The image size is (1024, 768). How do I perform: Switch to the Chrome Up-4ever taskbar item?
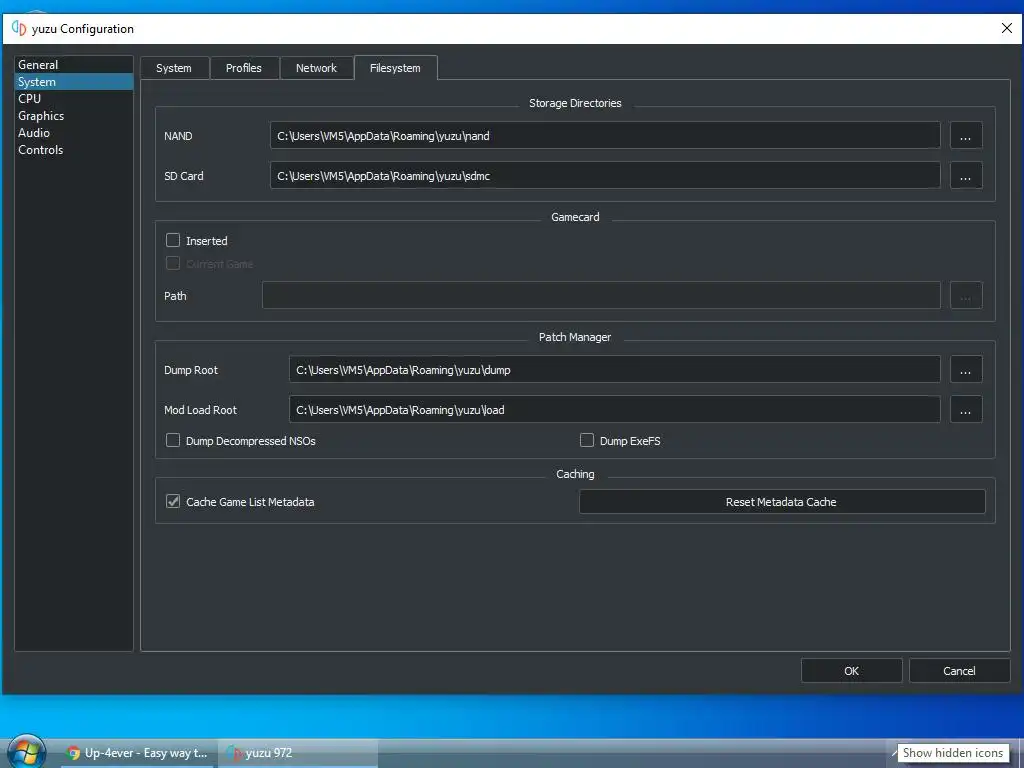click(x=138, y=753)
